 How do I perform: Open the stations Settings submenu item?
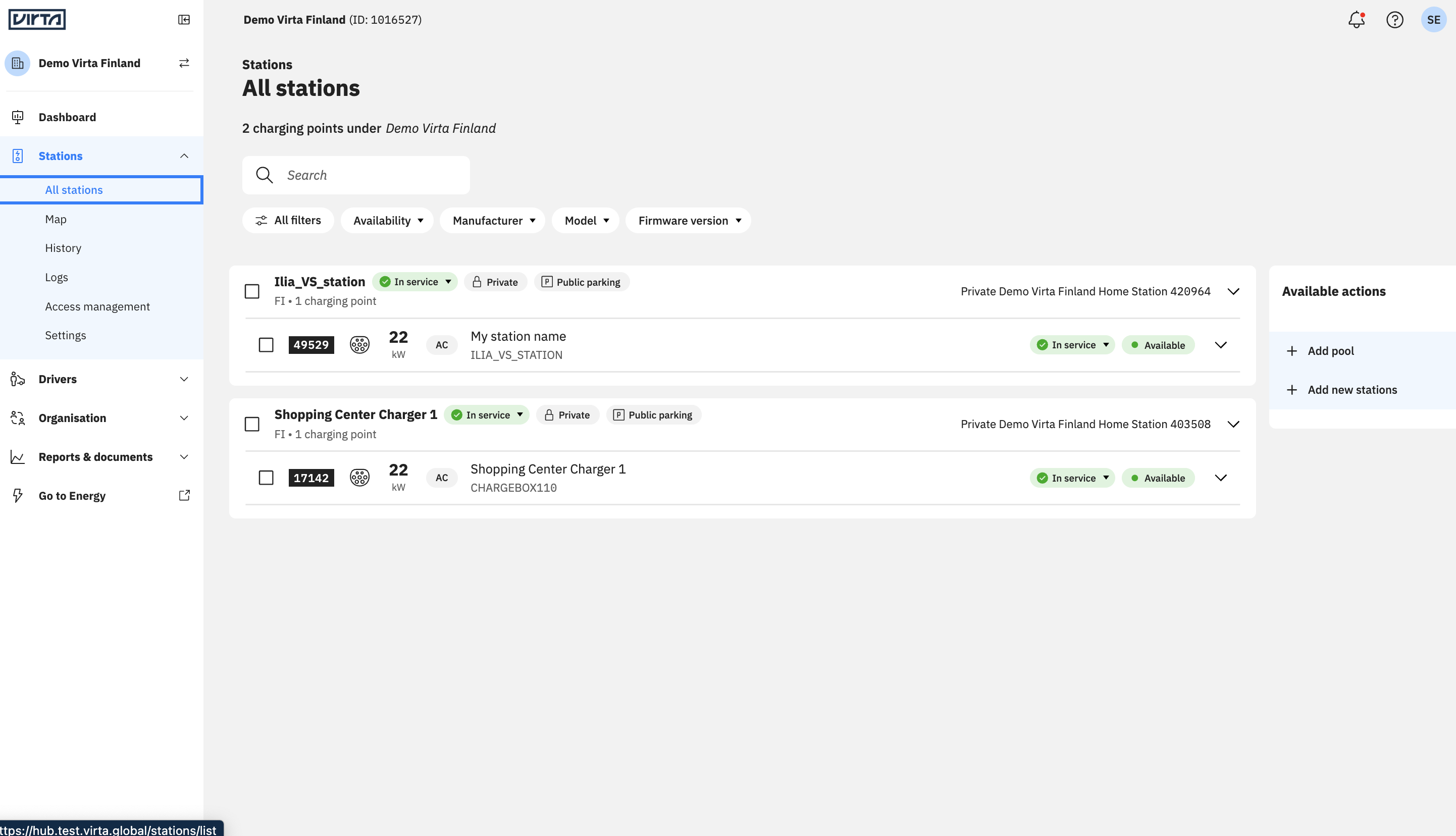pyautogui.click(x=66, y=335)
